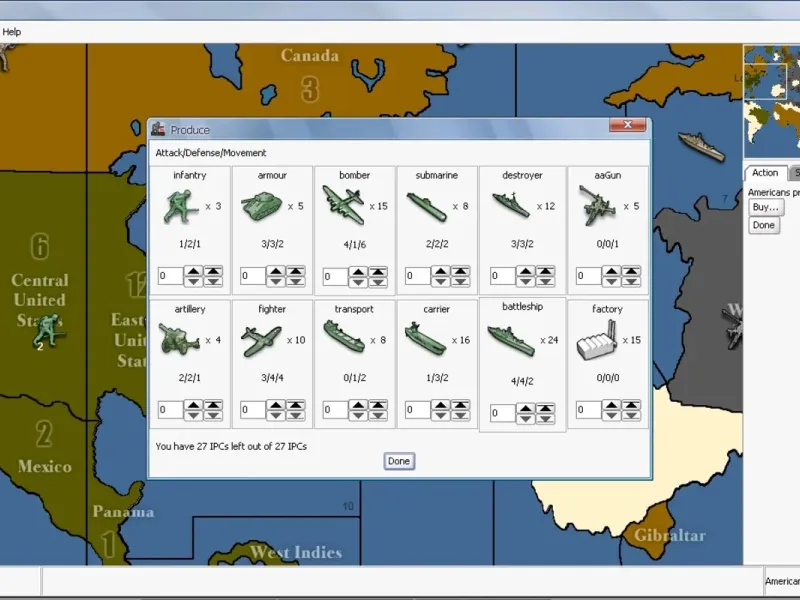Switch to the Action tab

765,173
